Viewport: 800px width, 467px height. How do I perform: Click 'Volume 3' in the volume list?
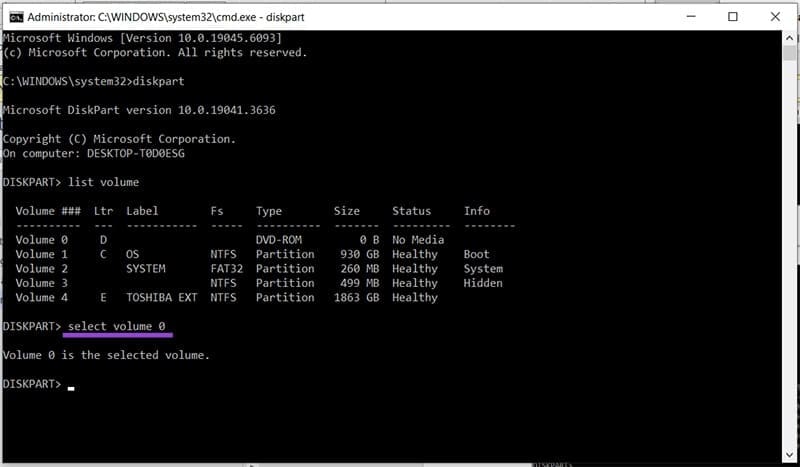[42, 283]
